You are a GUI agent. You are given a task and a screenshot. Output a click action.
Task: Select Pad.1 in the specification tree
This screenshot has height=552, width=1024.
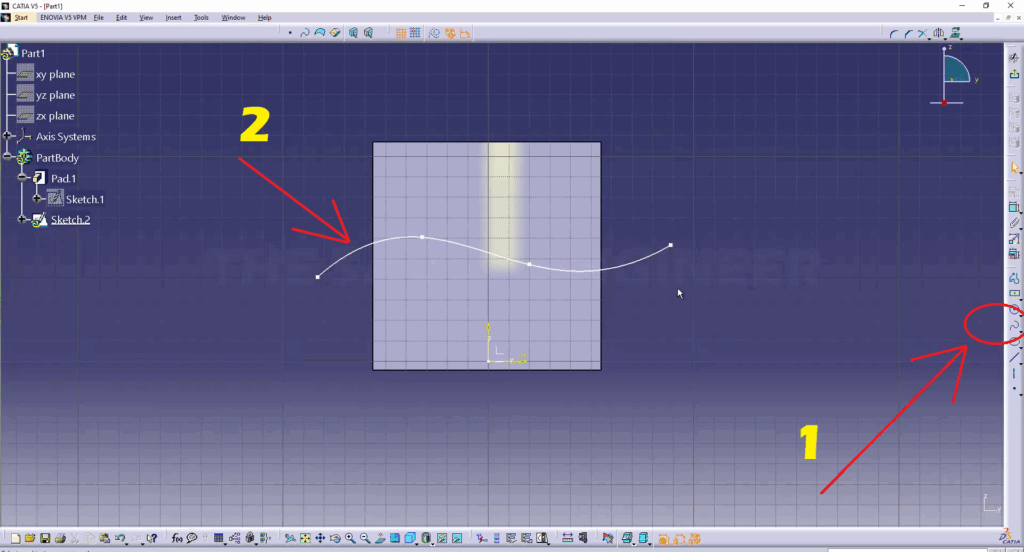pyautogui.click(x=64, y=179)
